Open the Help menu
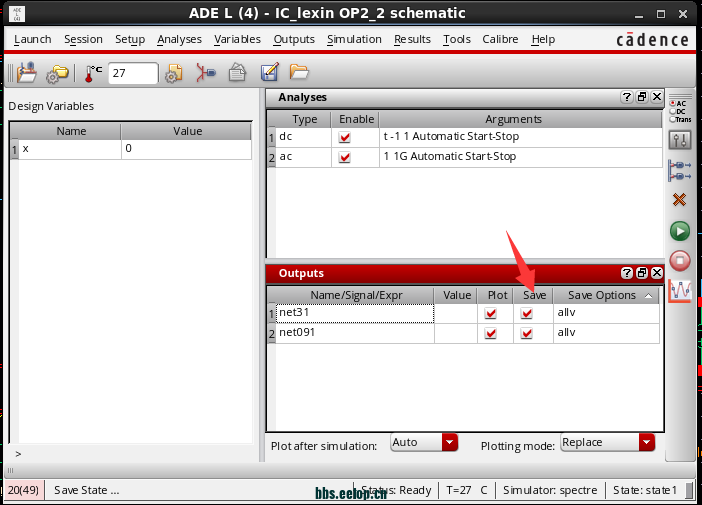This screenshot has width=702, height=505. (543, 39)
